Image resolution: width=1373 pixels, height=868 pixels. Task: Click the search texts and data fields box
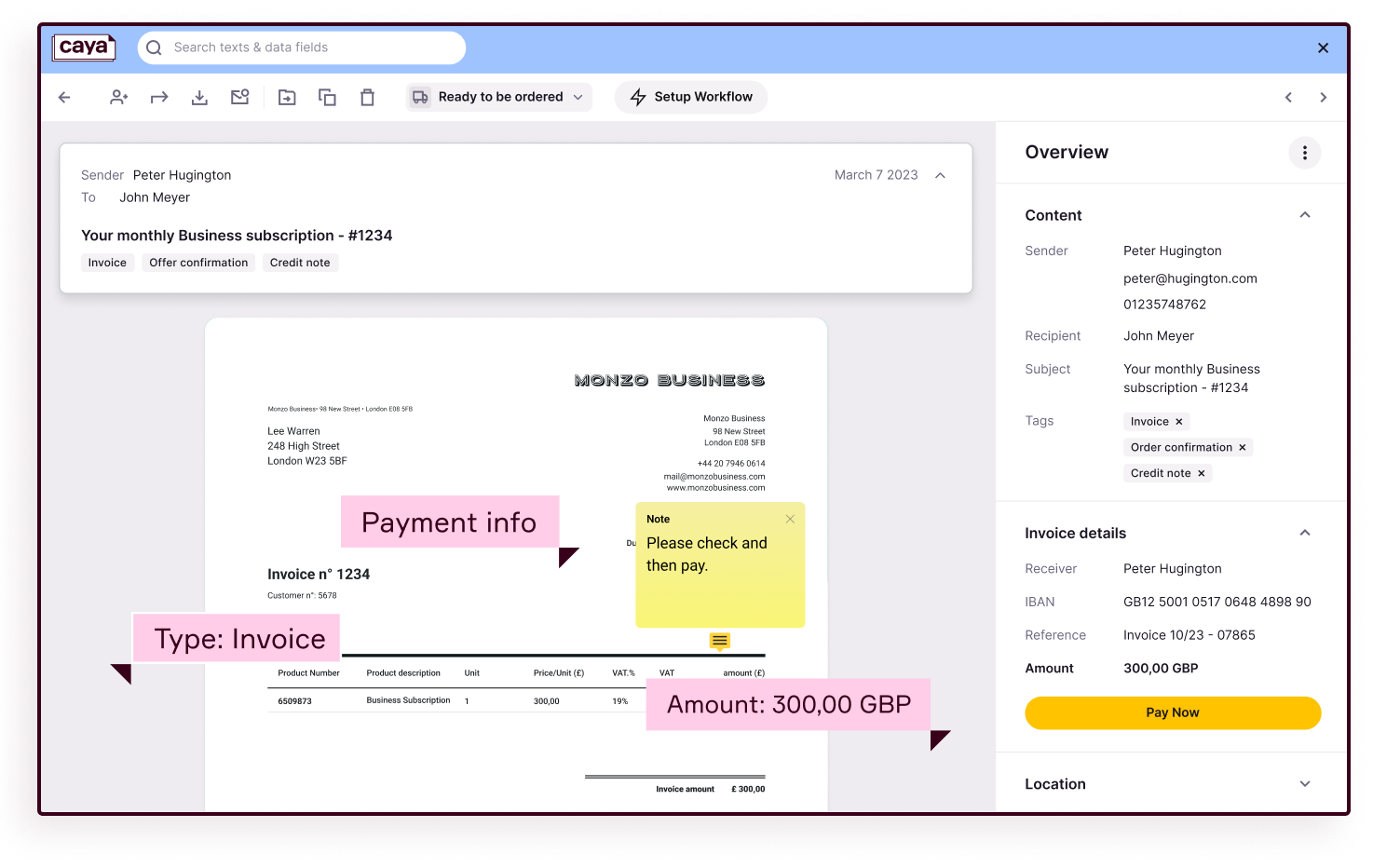[300, 47]
